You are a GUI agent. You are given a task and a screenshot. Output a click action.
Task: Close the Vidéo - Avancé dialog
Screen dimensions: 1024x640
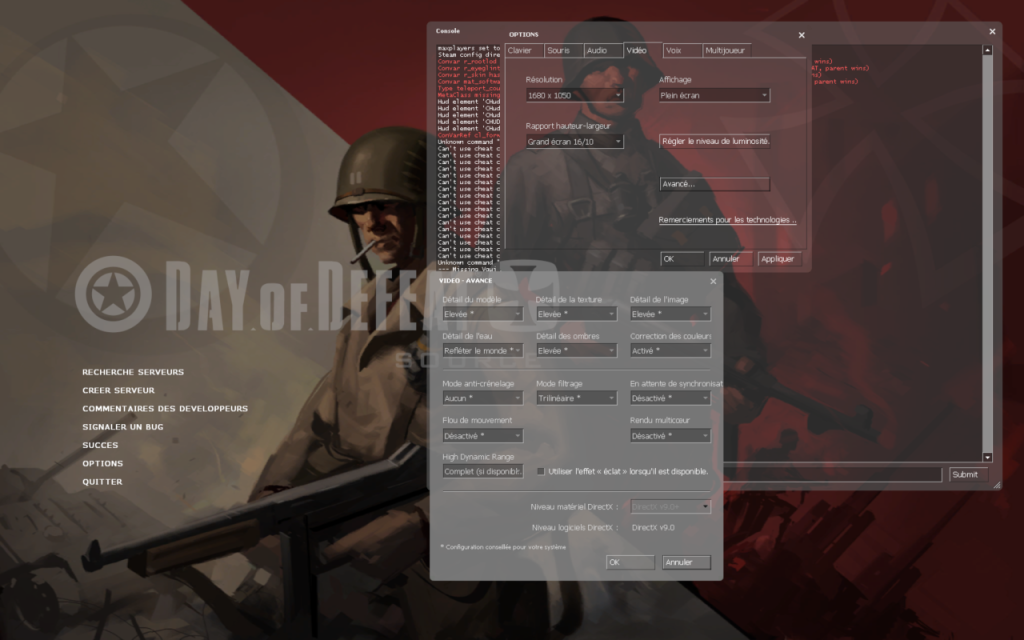tap(713, 281)
